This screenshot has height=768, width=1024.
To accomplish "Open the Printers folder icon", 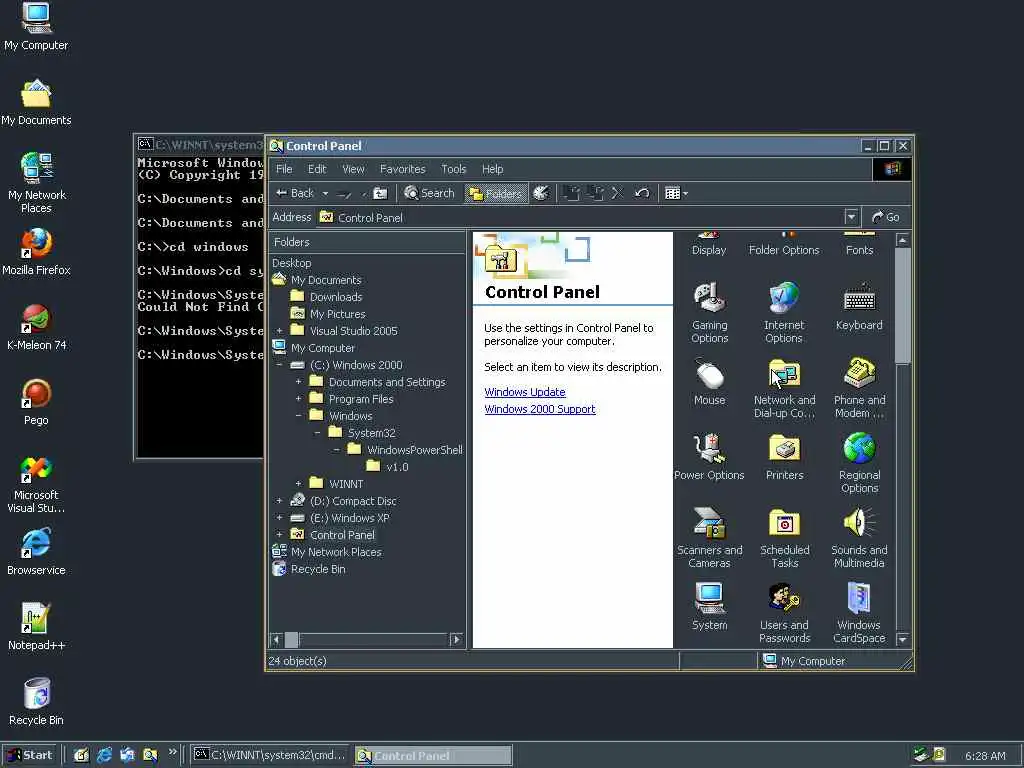I will coord(784,456).
